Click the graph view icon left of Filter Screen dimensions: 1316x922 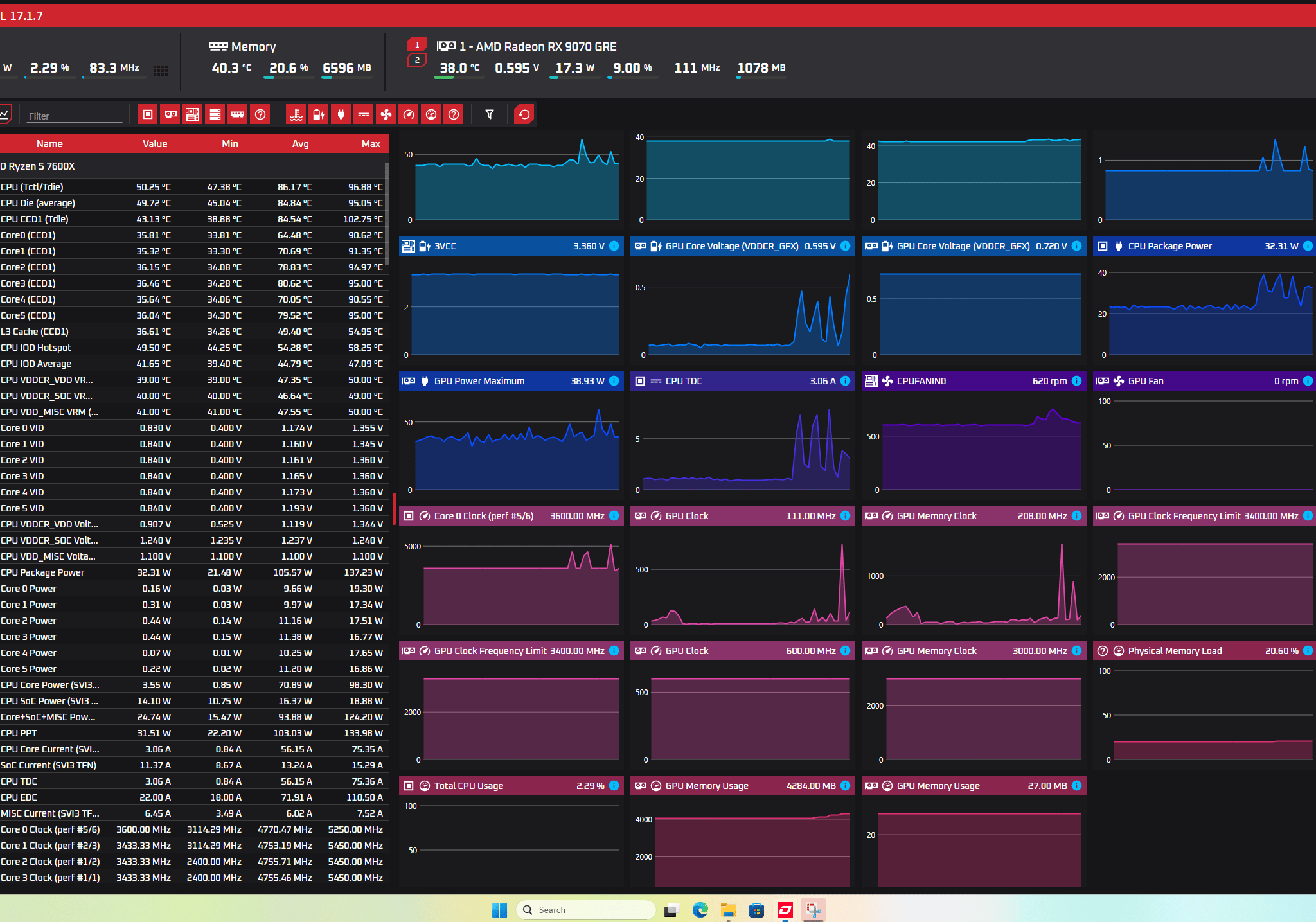[x=4, y=114]
